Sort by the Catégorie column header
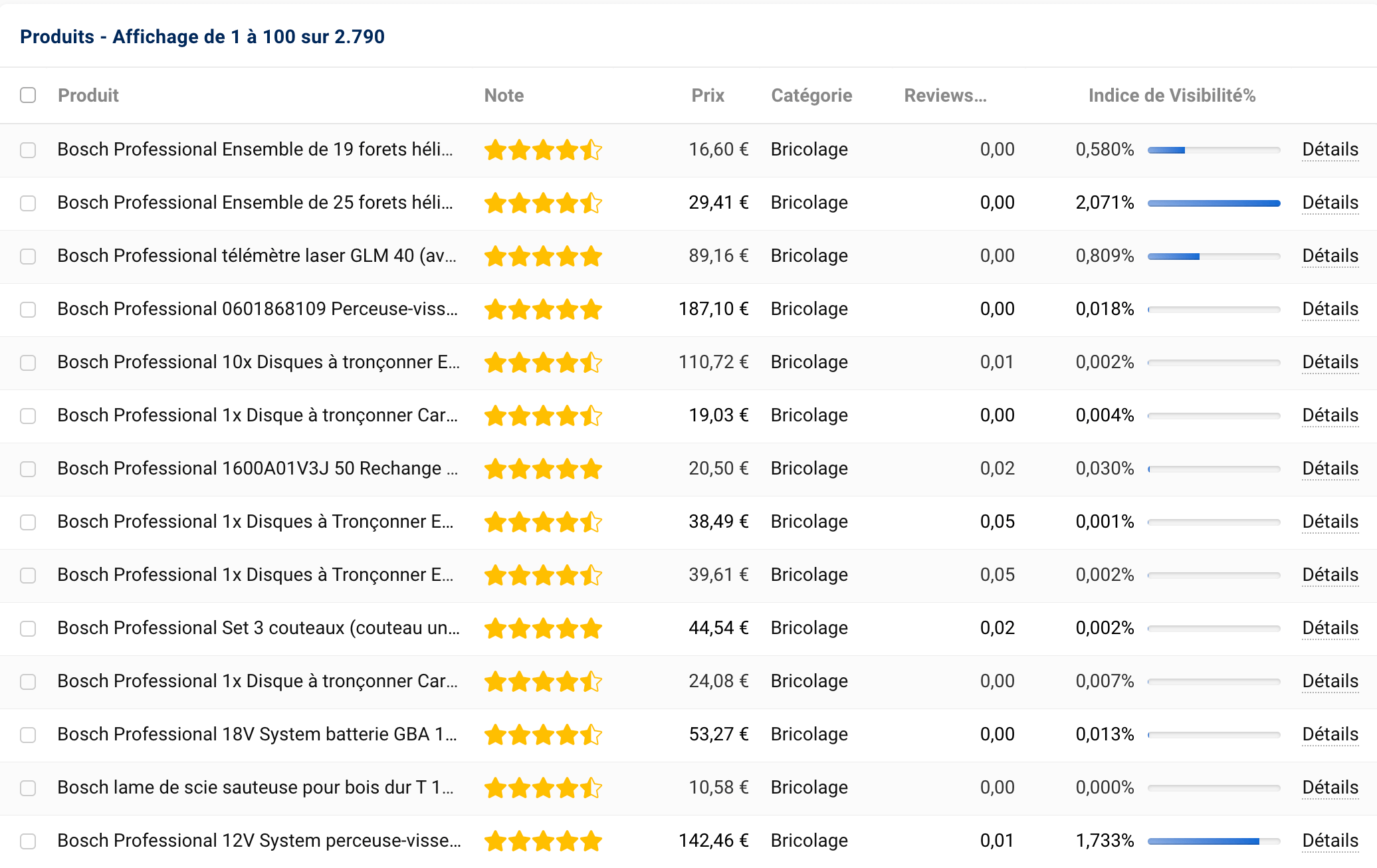Viewport: 1377px width, 868px height. pyautogui.click(x=811, y=96)
